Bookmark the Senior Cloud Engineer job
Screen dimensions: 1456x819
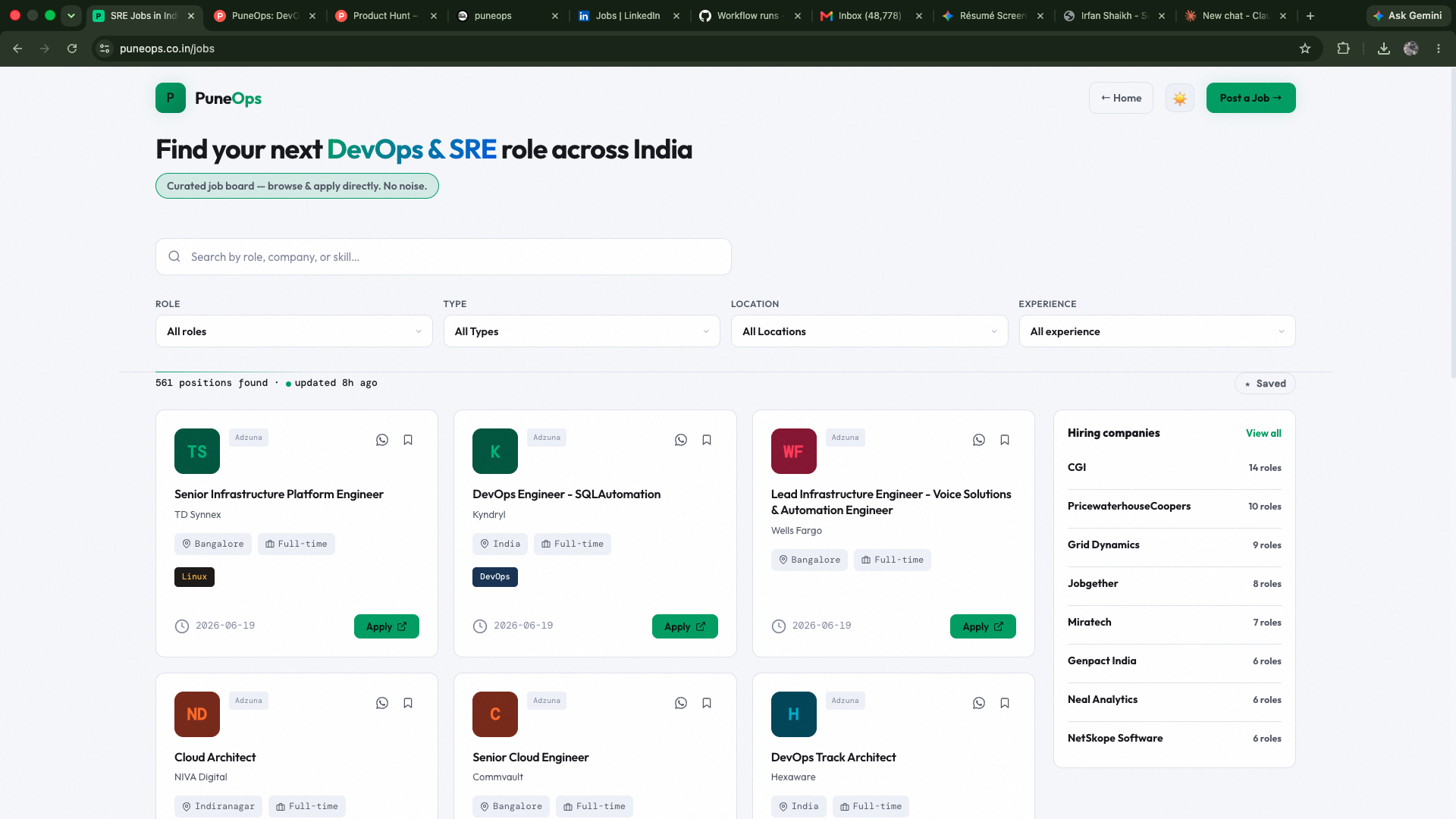point(707,703)
